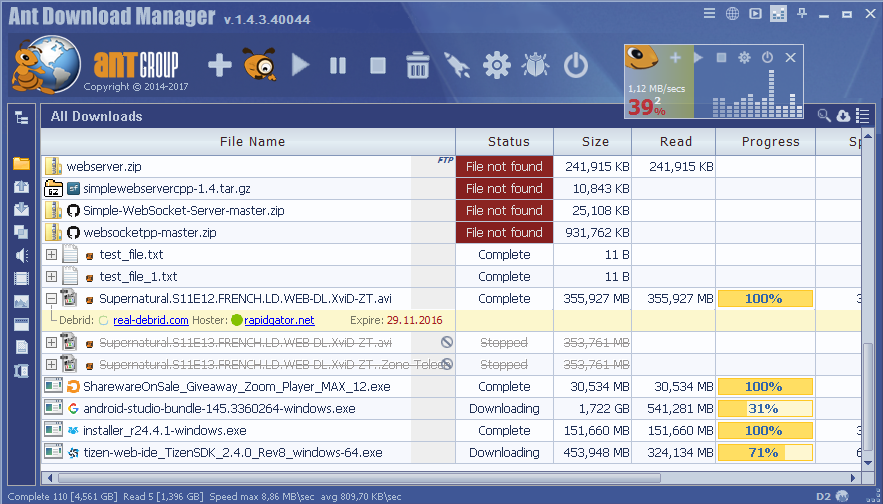The height and width of the screenshot is (504, 883).
Task: Click the horizontal scrollbar thumb
Action: point(359,478)
